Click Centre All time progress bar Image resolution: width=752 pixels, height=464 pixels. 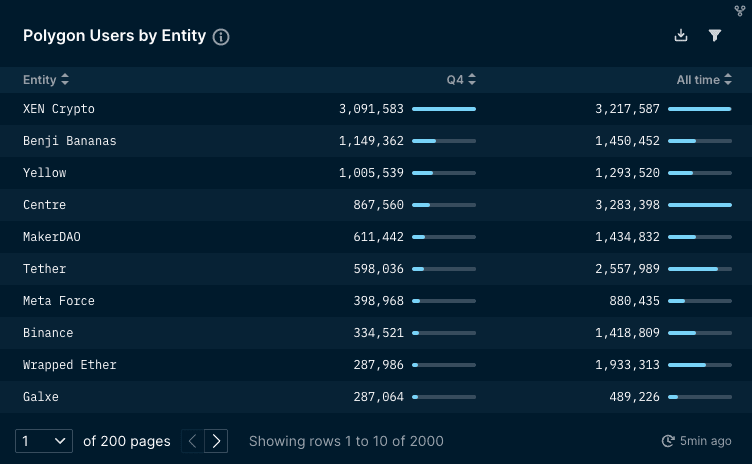(x=700, y=205)
